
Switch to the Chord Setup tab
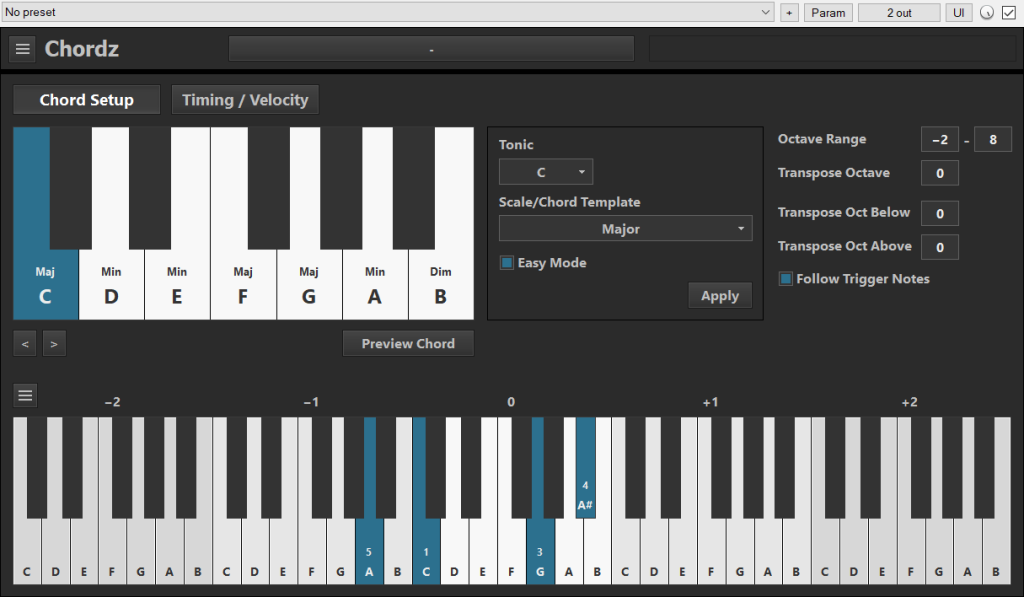(x=86, y=100)
